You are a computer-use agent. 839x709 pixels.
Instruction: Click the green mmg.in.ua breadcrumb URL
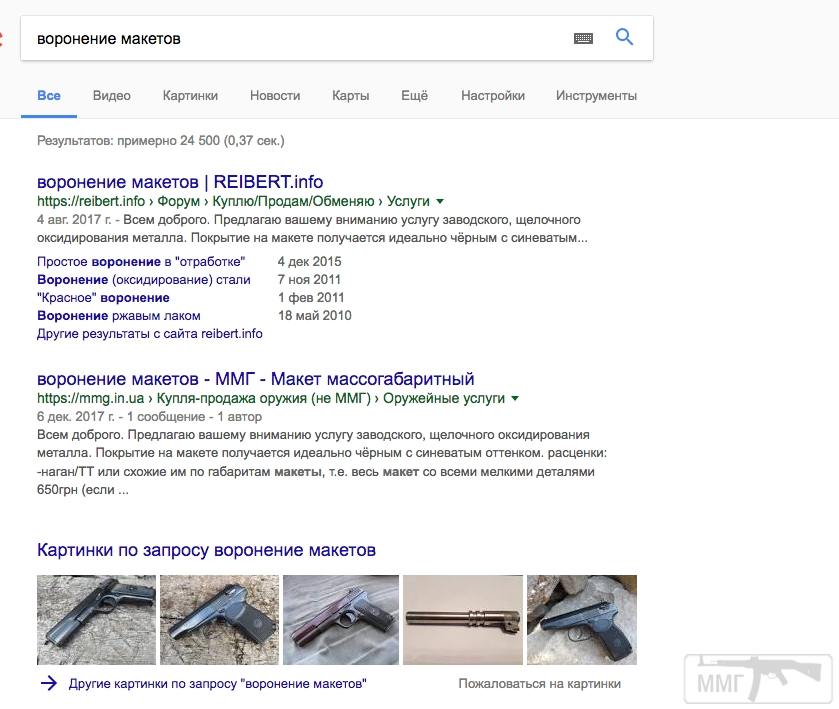tap(271, 398)
